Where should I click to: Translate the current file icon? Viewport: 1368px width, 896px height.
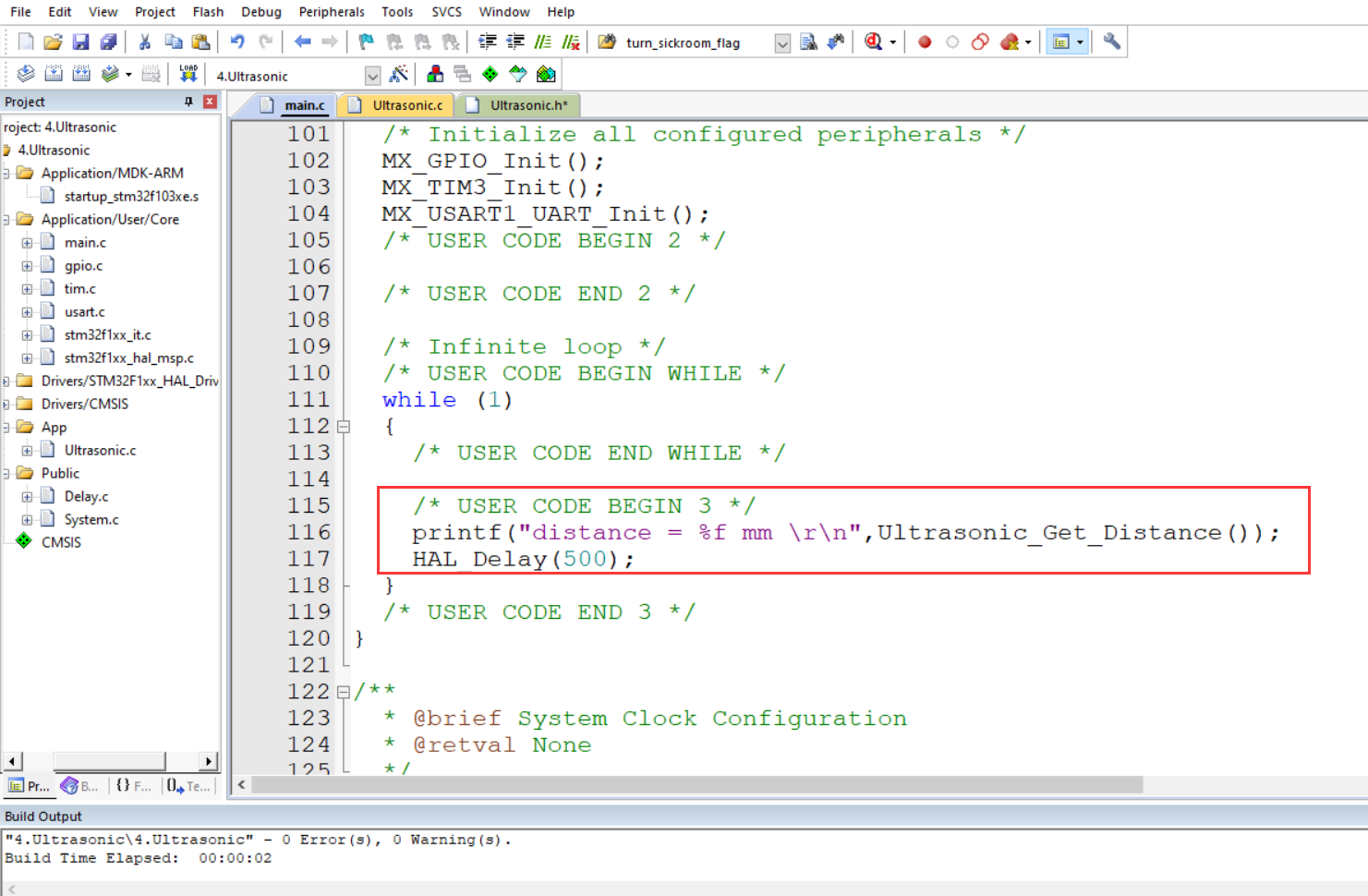(x=26, y=74)
